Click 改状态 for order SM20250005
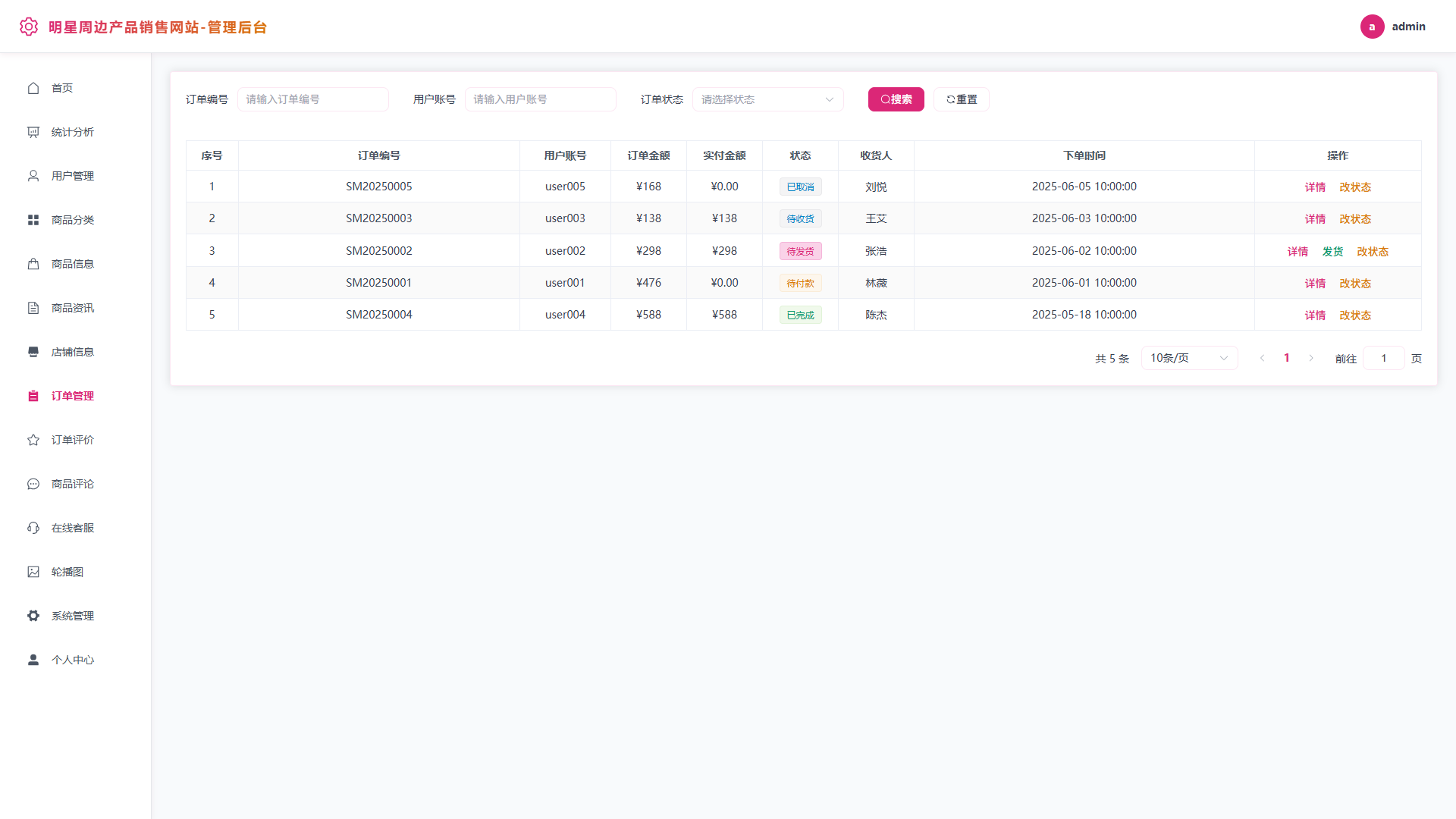The height and width of the screenshot is (819, 1456). pos(1354,187)
